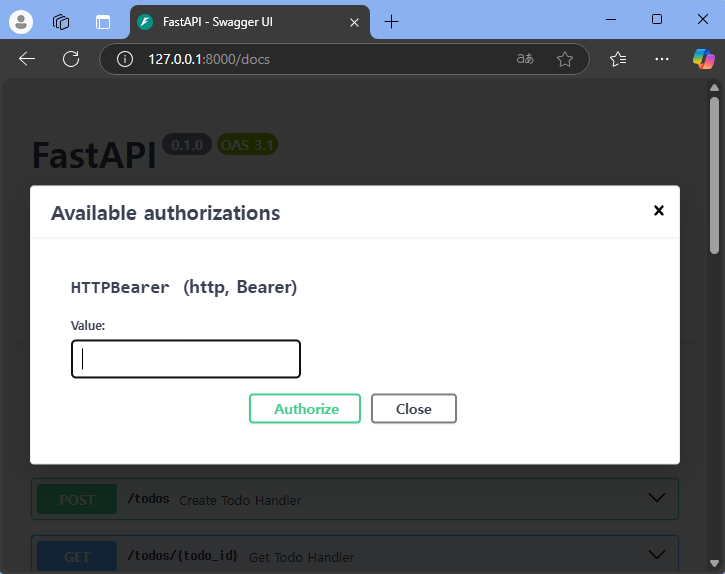This screenshot has width=725, height=574.
Task: Click the scrollbar up arrow
Action: tap(714, 87)
